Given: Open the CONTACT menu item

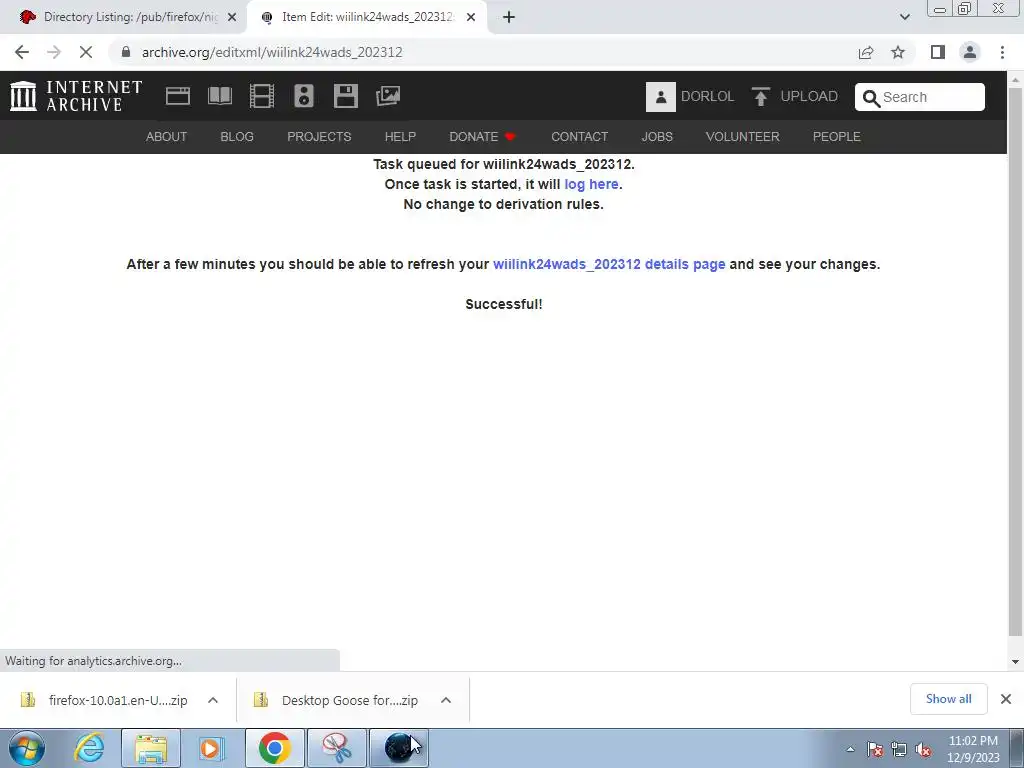Looking at the screenshot, I should [x=579, y=136].
